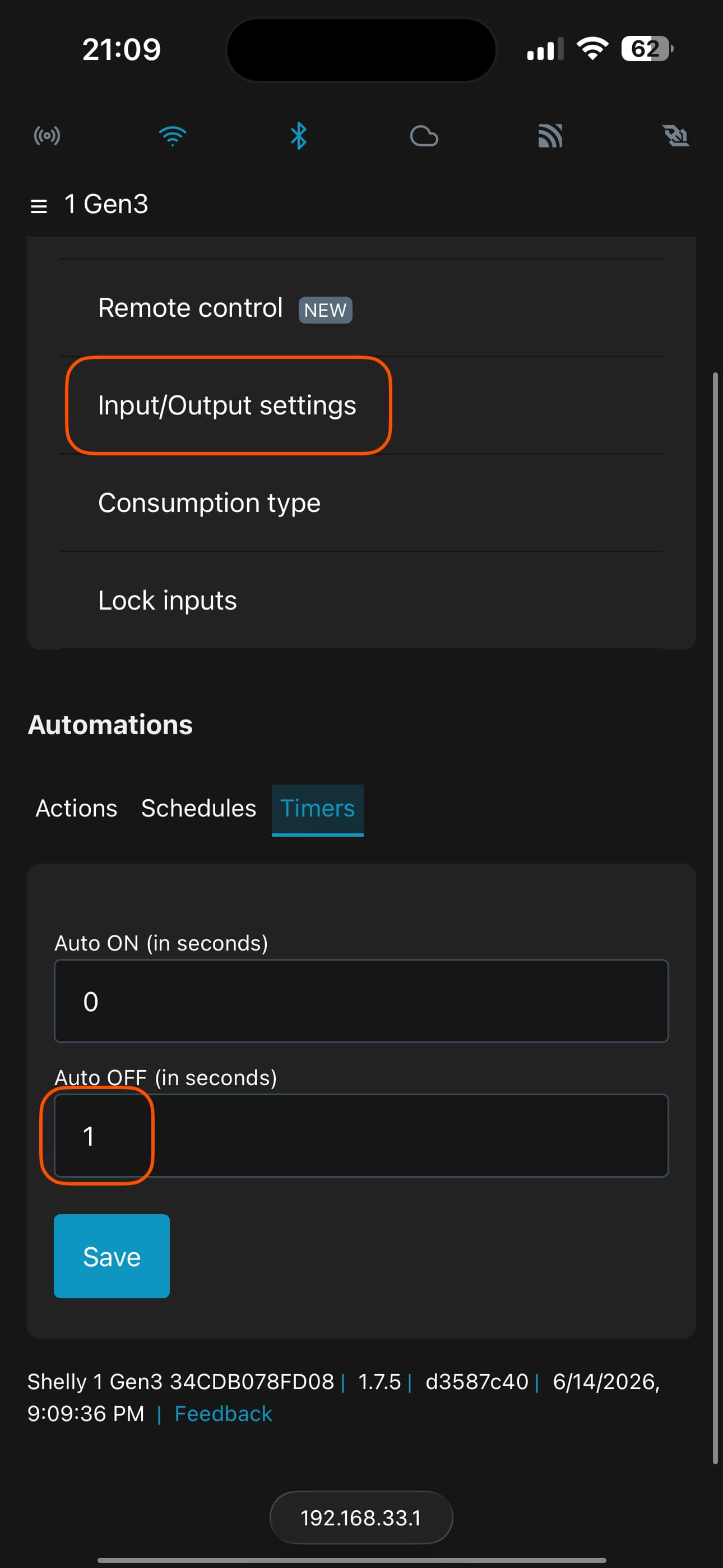Open the Lock inputs row
This screenshot has width=723, height=1568.
coord(361,600)
